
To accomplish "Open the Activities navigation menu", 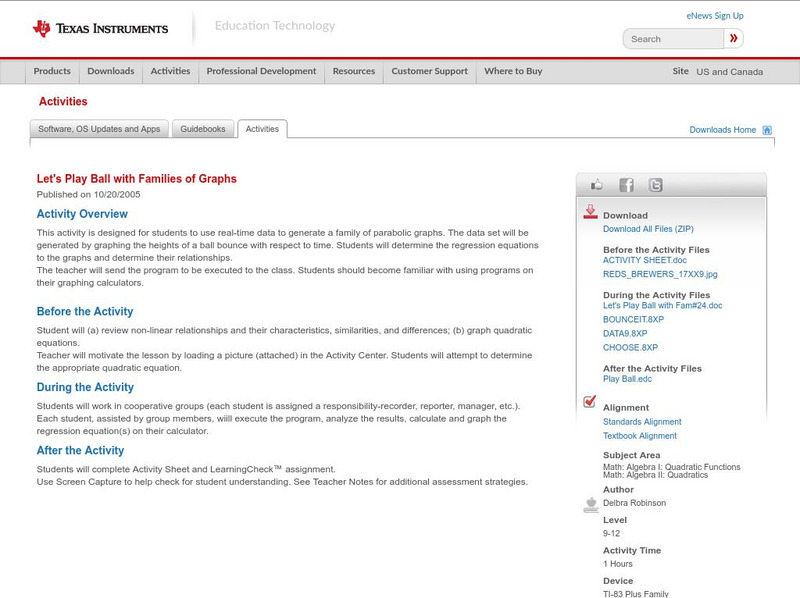I will 170,71.
